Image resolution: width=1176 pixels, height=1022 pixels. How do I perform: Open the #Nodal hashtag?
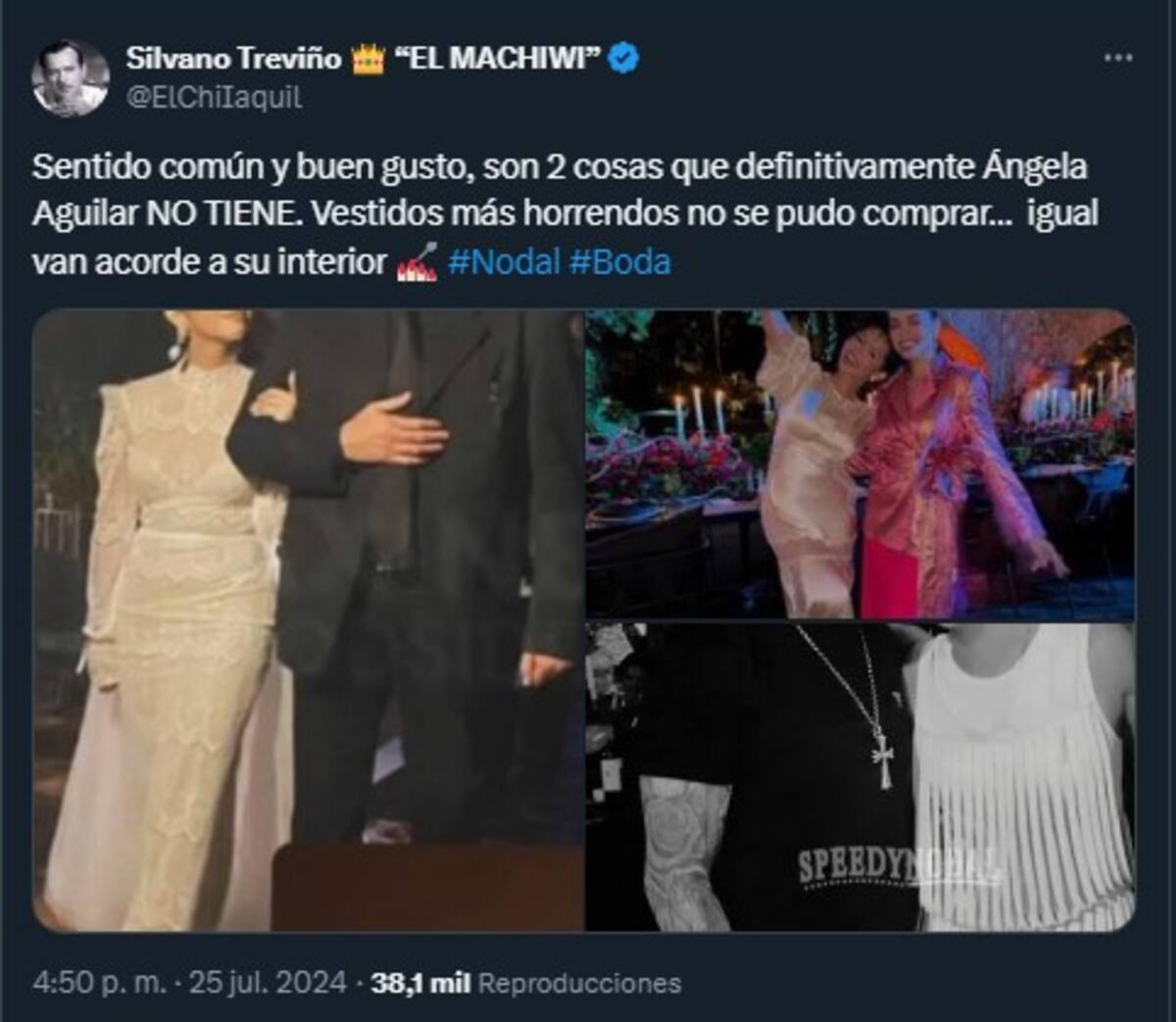(x=504, y=263)
